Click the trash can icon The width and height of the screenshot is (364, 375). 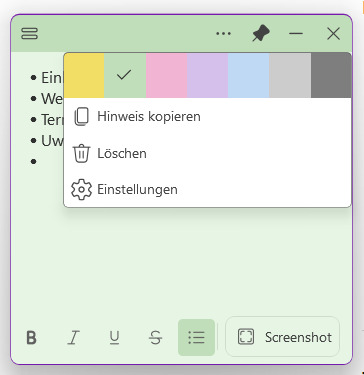click(81, 153)
